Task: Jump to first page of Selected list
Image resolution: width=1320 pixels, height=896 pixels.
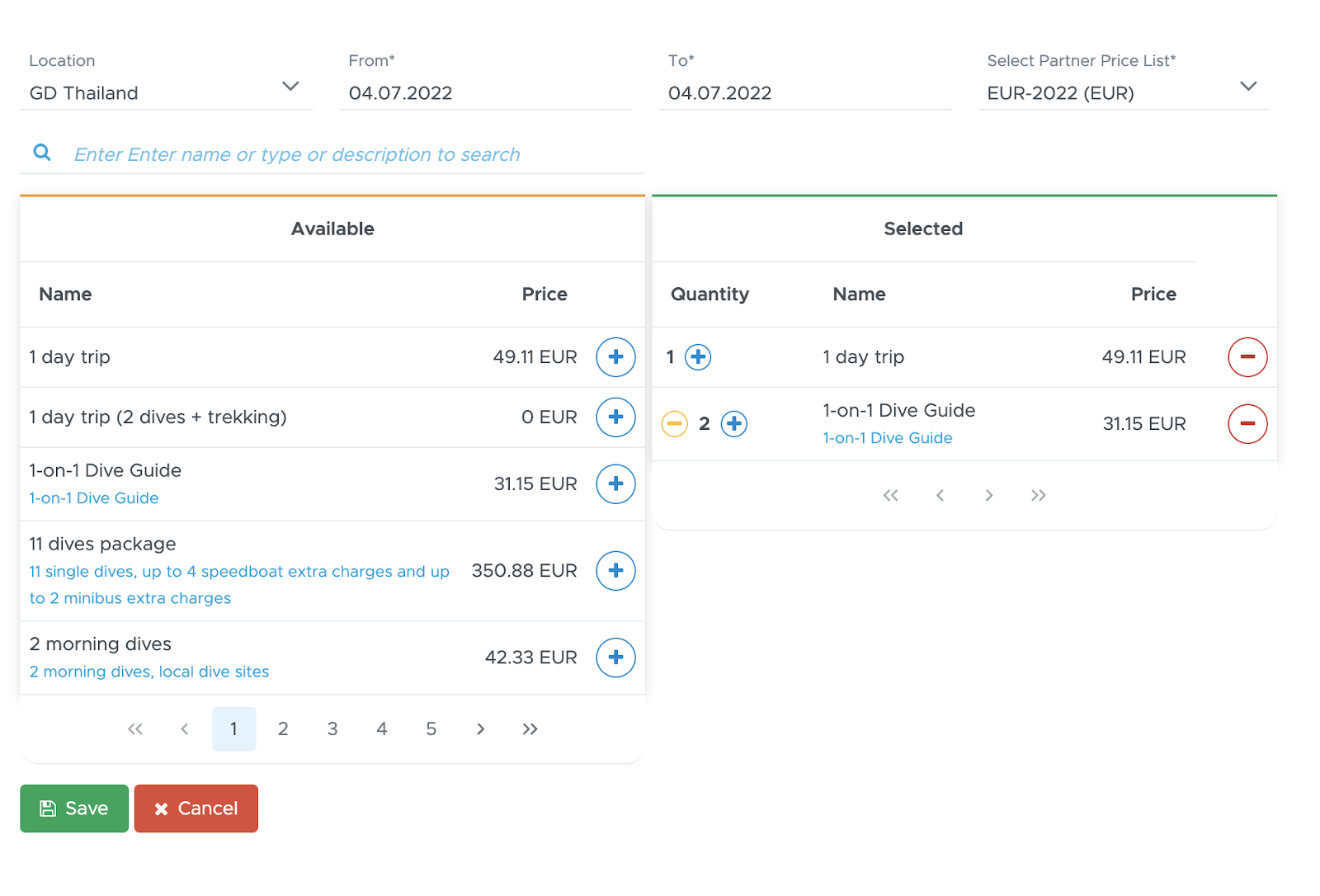Action: point(890,496)
